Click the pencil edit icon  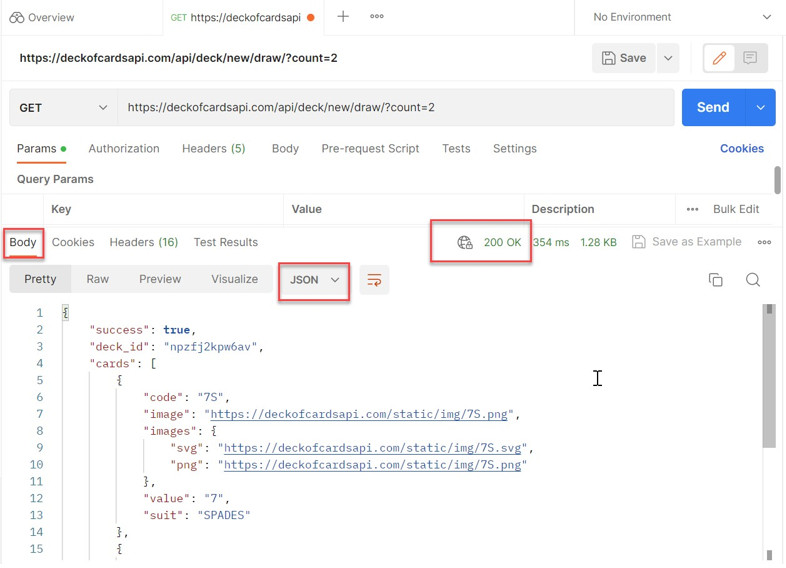point(719,58)
